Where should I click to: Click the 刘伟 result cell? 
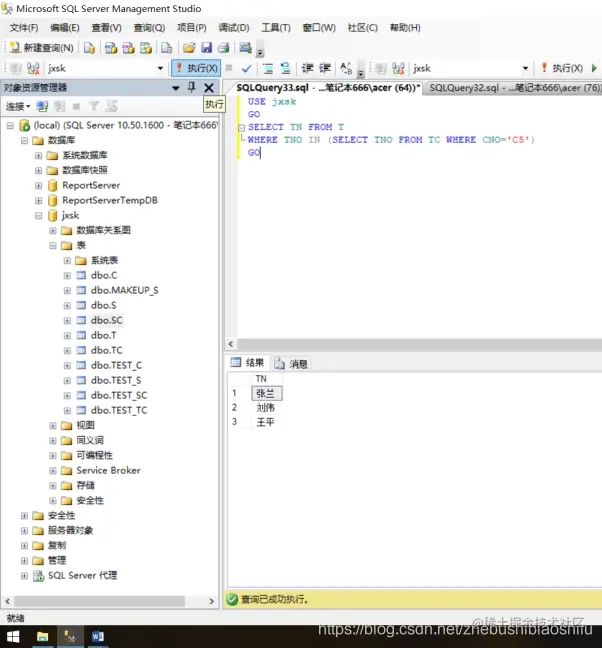(266, 408)
